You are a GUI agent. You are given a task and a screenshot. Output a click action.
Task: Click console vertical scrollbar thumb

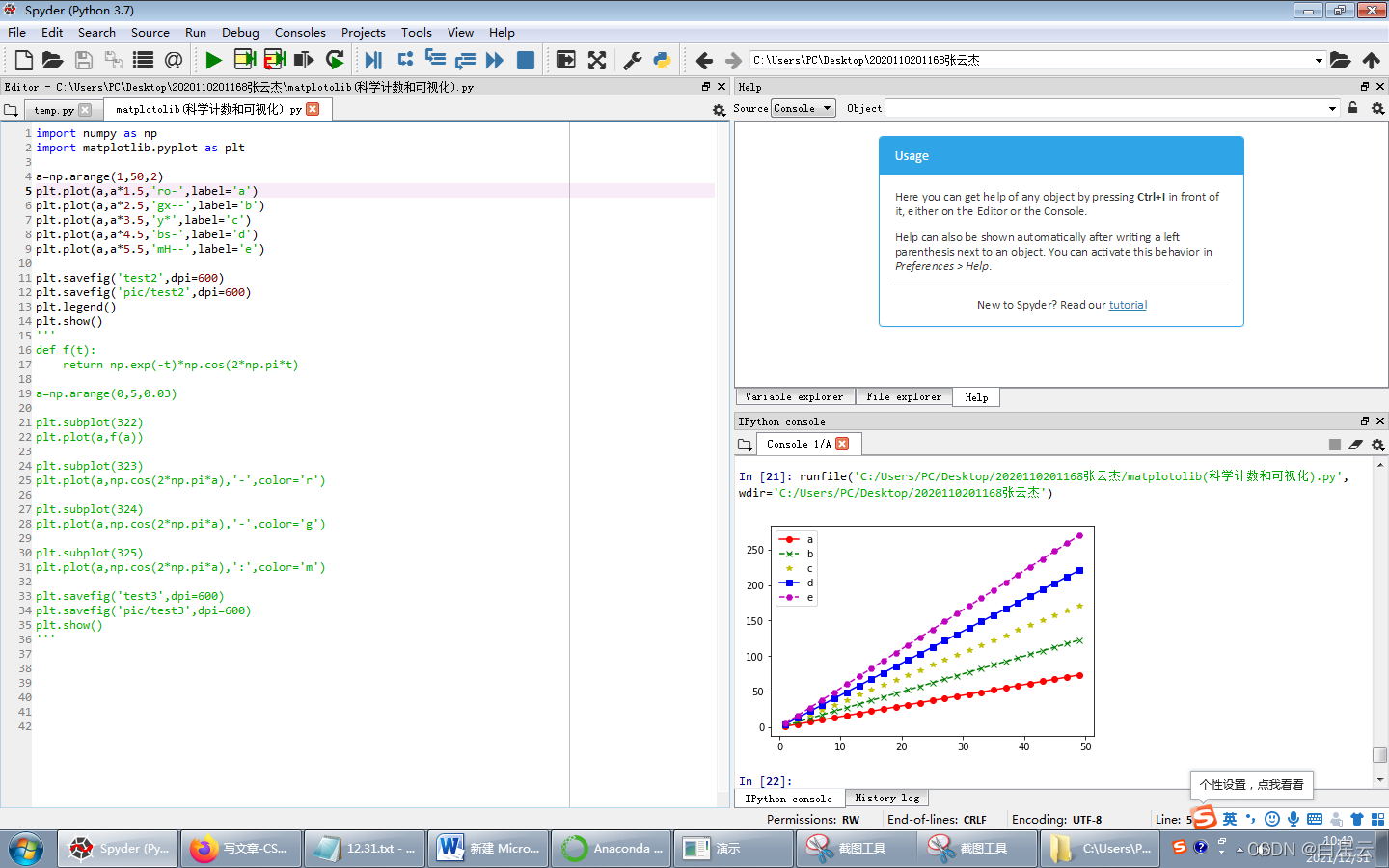[x=1380, y=754]
